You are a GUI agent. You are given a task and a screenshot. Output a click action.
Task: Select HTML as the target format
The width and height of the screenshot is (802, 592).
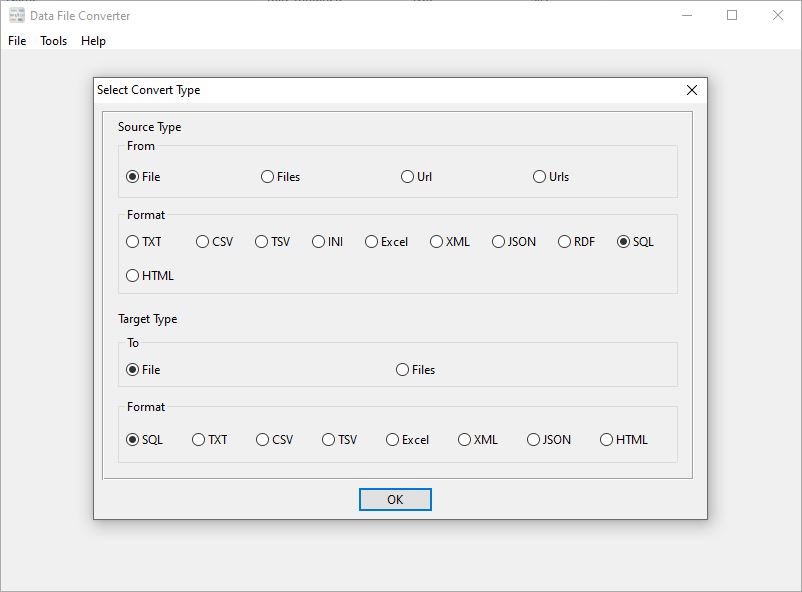pyautogui.click(x=606, y=439)
